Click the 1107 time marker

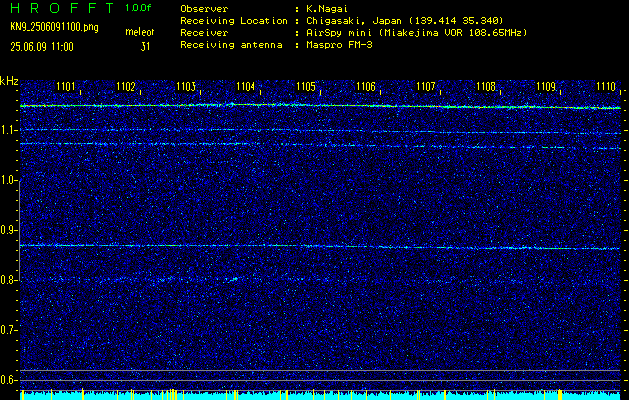pos(426,86)
